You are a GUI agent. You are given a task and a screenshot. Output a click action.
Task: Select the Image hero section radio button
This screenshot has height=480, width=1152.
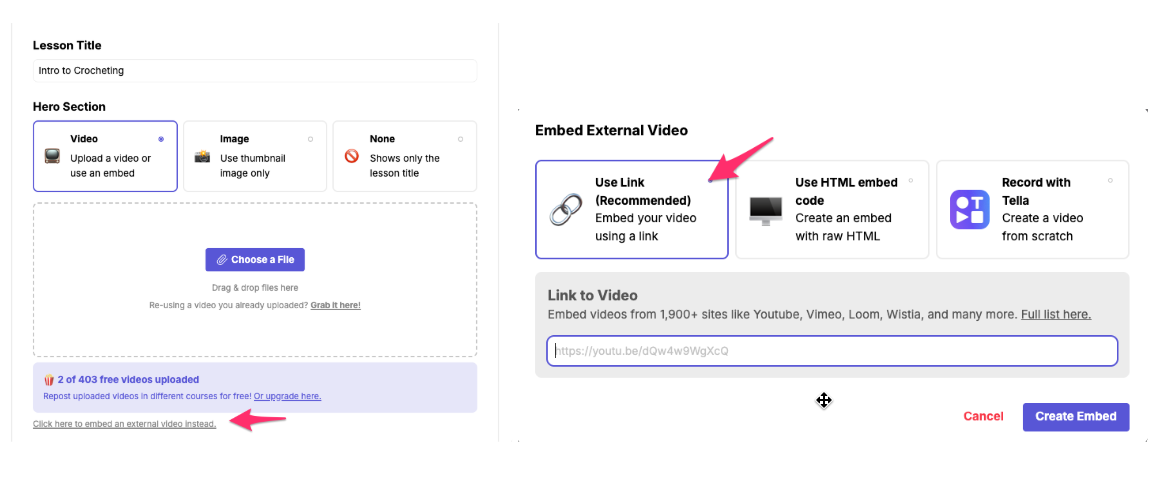click(310, 139)
